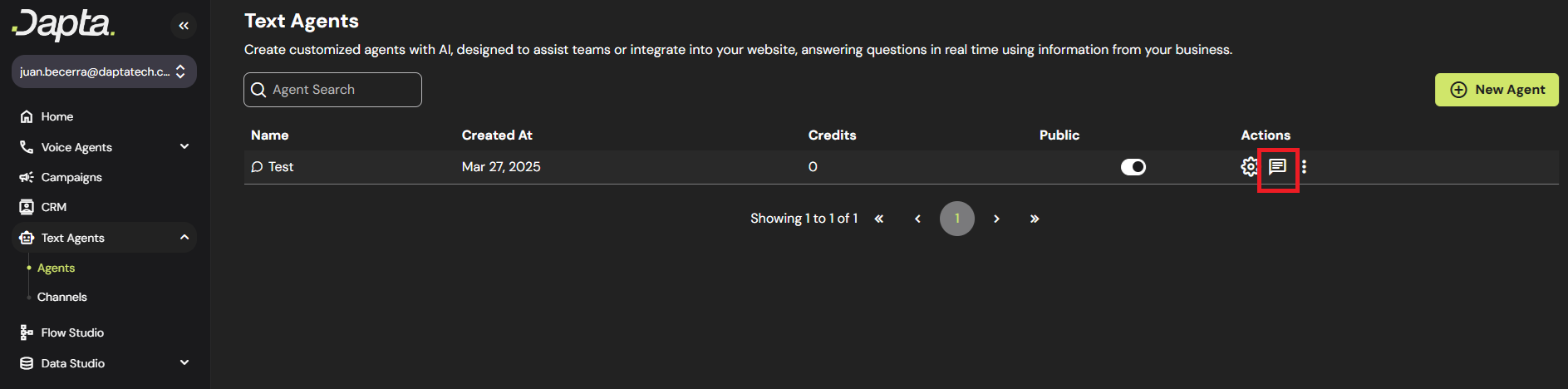Viewport: 1568px width, 389px height.
Task: Open Channels under Text Agents
Action: [x=62, y=297]
